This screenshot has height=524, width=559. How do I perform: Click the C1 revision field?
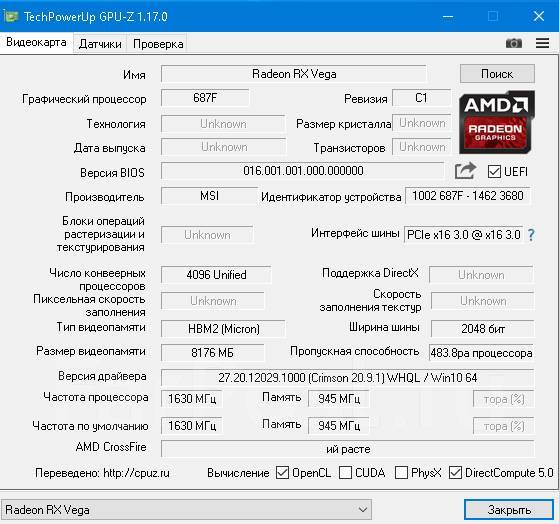(421, 98)
